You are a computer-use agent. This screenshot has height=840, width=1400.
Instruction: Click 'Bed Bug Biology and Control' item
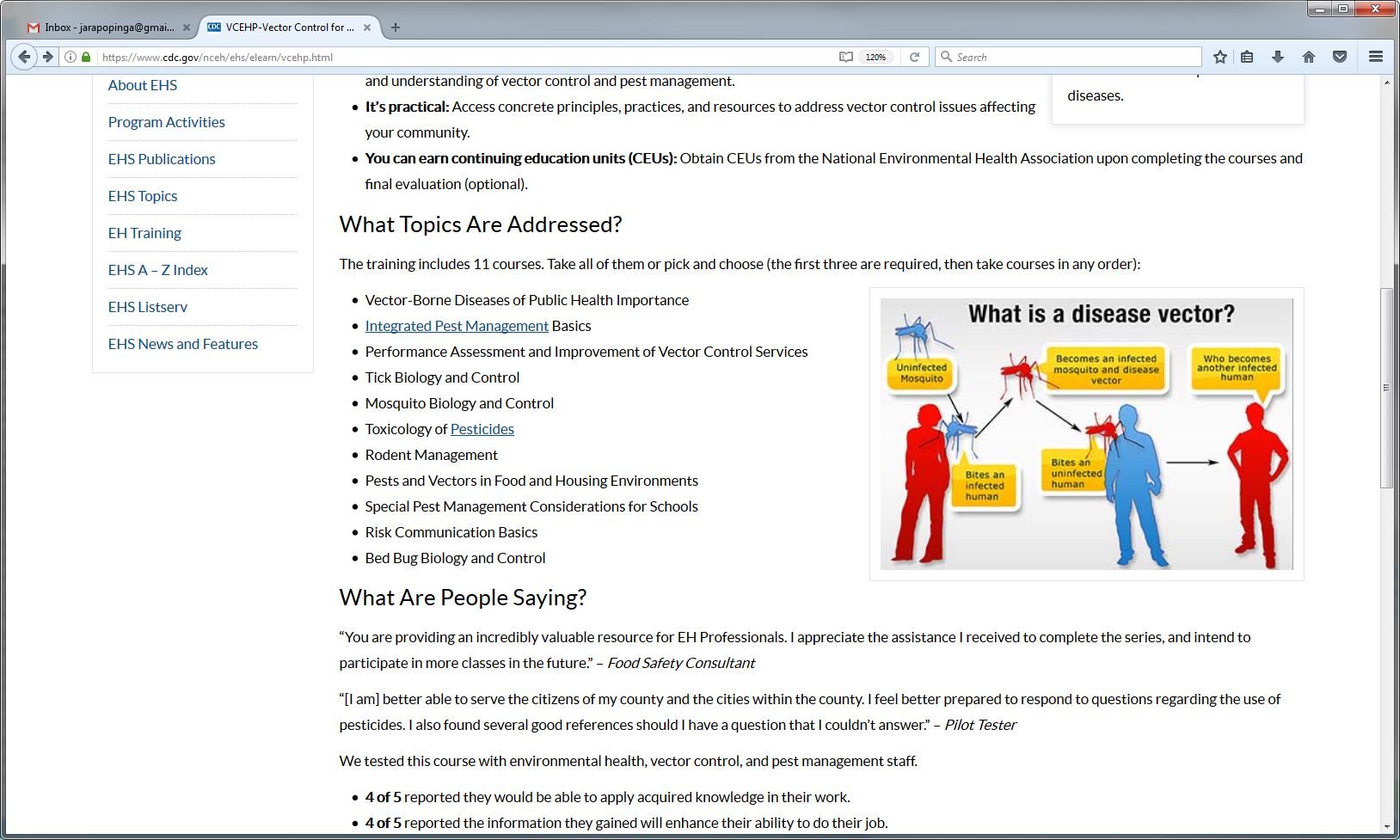pyautogui.click(x=455, y=558)
